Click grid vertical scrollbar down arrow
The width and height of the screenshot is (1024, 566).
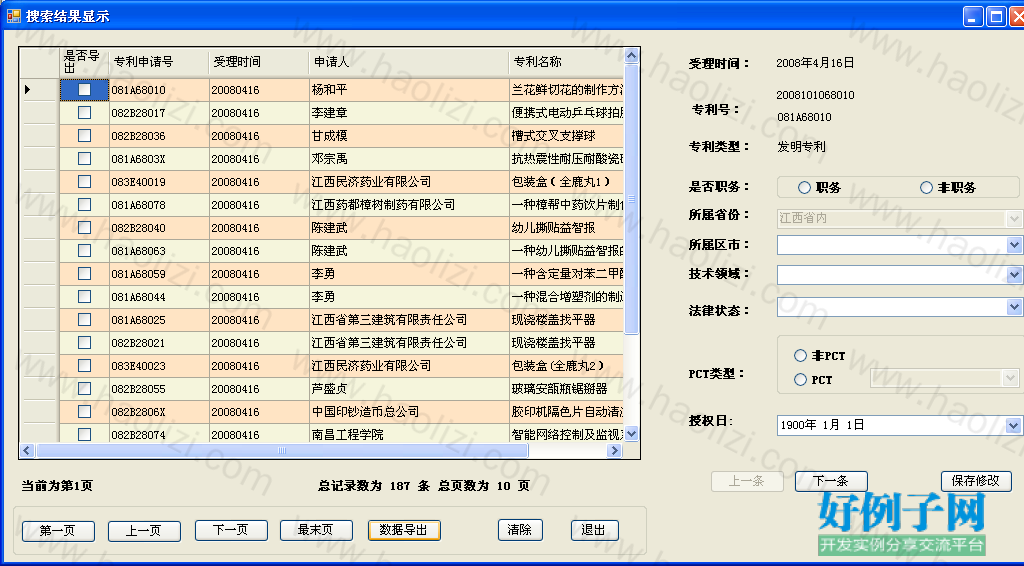point(631,434)
